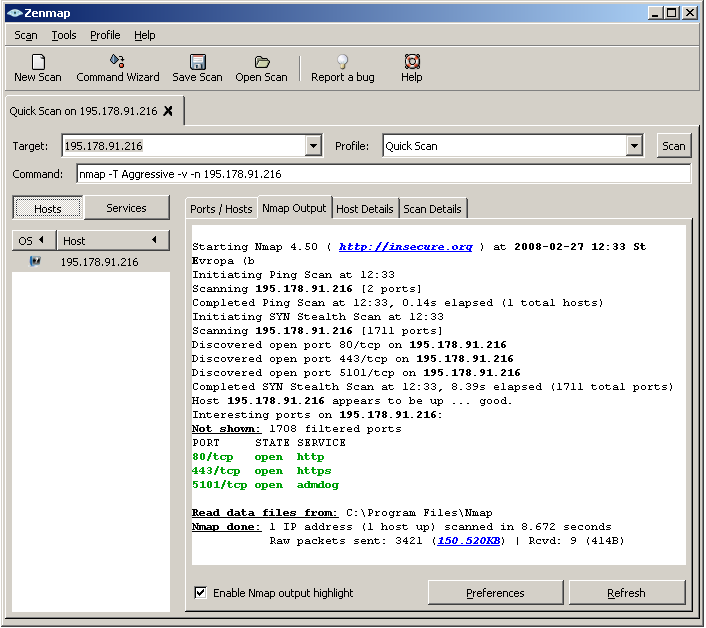Click the 5101/tcp open admdog line
Screen dimensions: 706x628
coord(266,485)
